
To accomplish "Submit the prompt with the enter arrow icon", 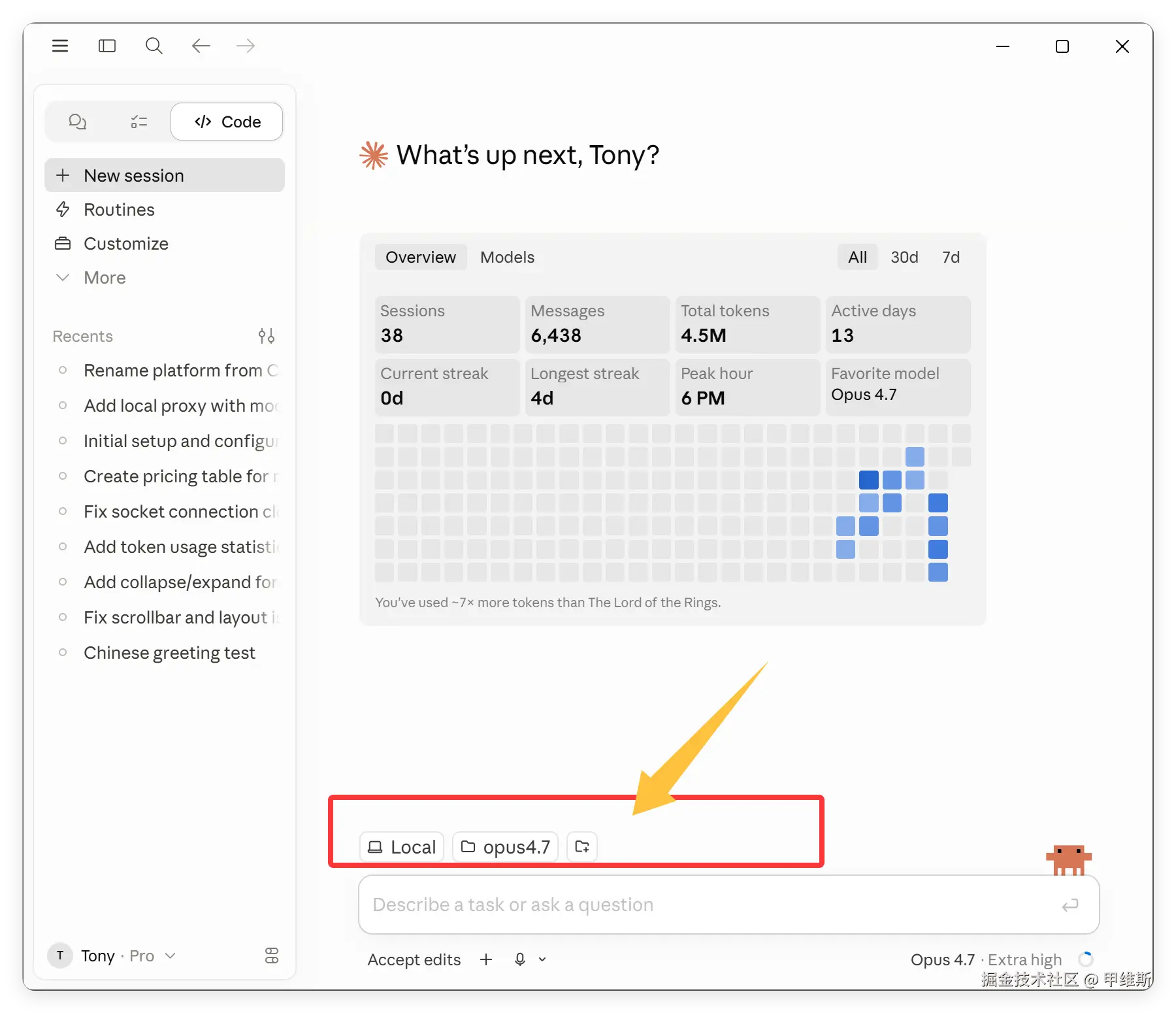I will point(1070,905).
